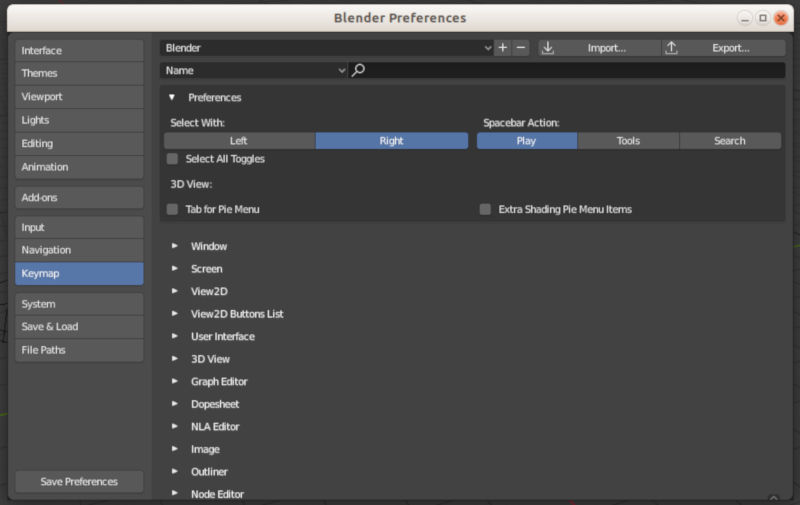Expand the 3D View keymap category
Screen dimensions: 800x505
174,359
